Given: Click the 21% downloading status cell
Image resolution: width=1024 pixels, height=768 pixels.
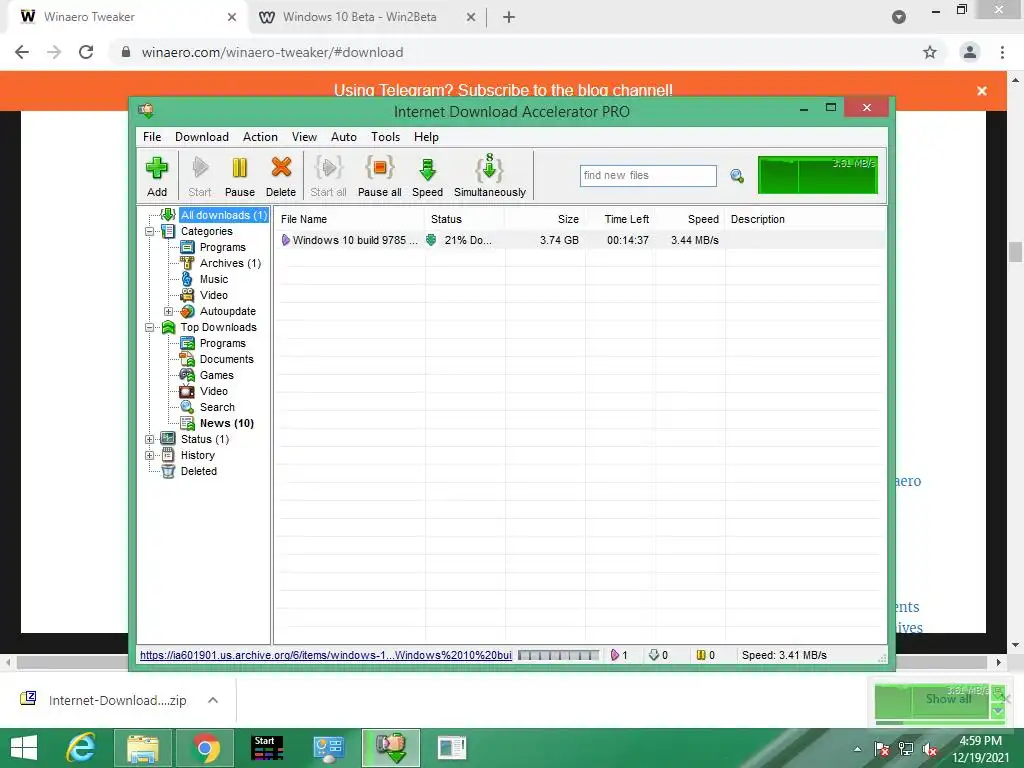Looking at the screenshot, I should (465, 240).
